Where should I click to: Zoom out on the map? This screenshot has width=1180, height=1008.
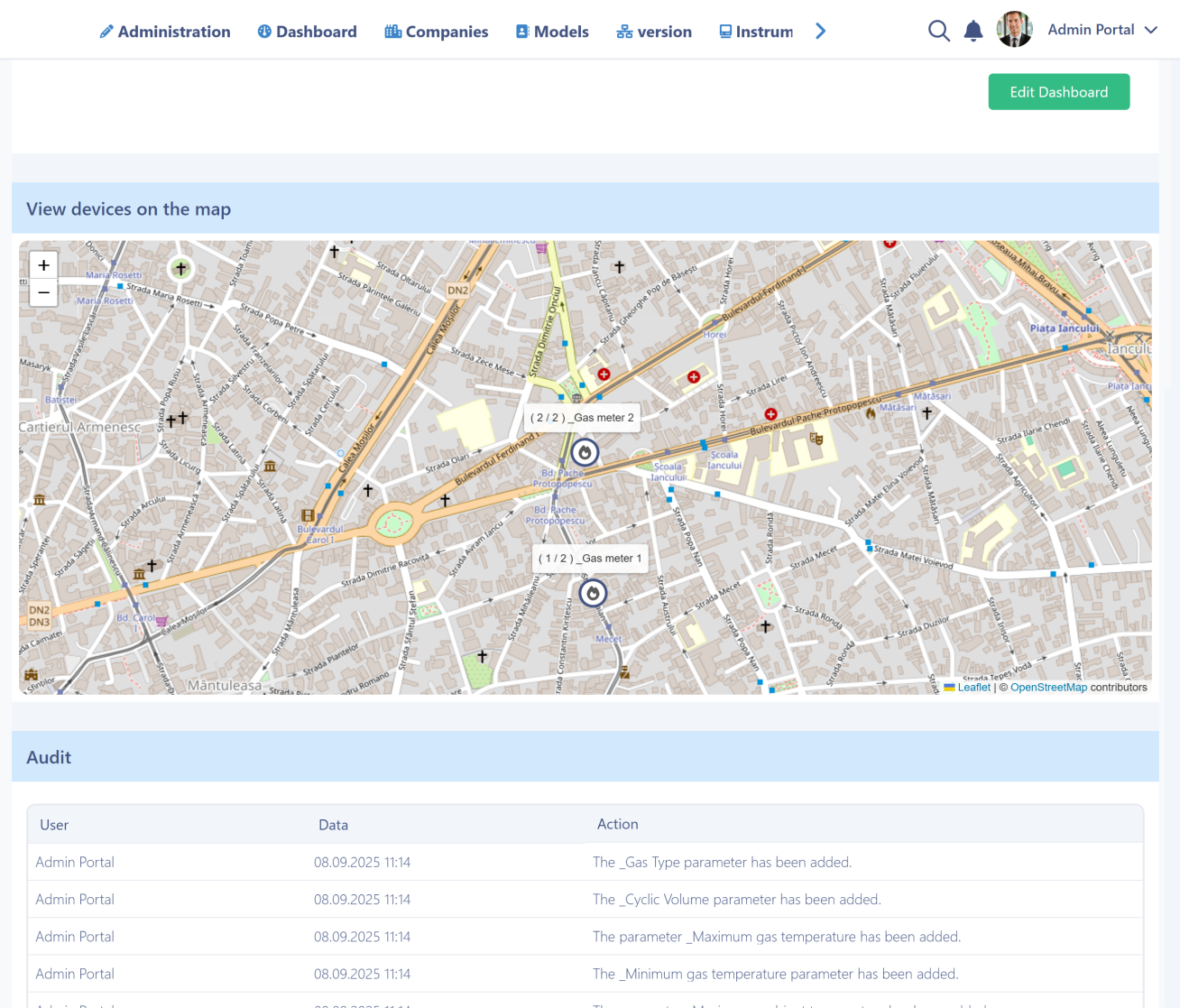[x=43, y=292]
